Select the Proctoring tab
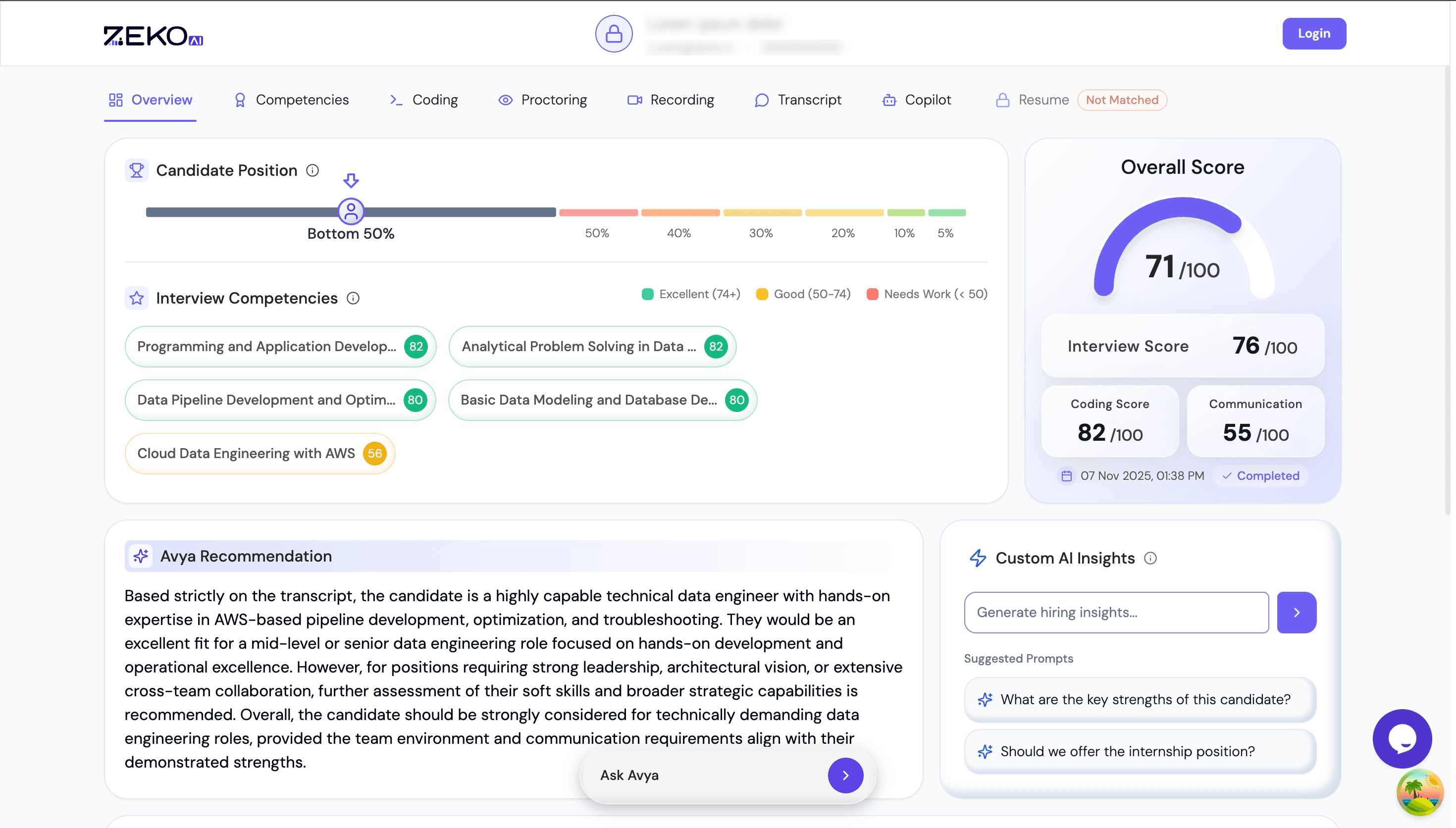This screenshot has height=828, width=1456. point(553,100)
